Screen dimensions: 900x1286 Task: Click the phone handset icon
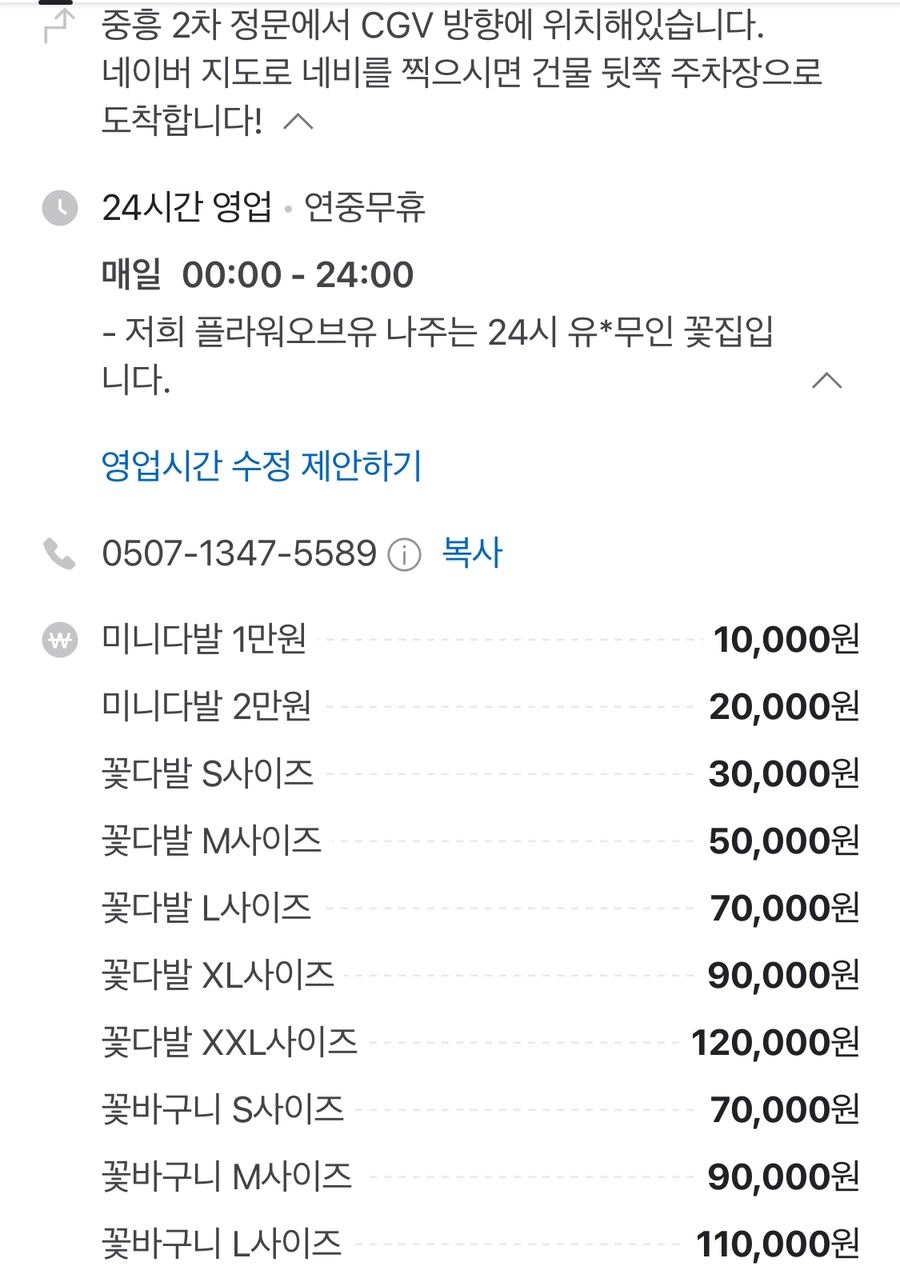pyautogui.click(x=60, y=553)
